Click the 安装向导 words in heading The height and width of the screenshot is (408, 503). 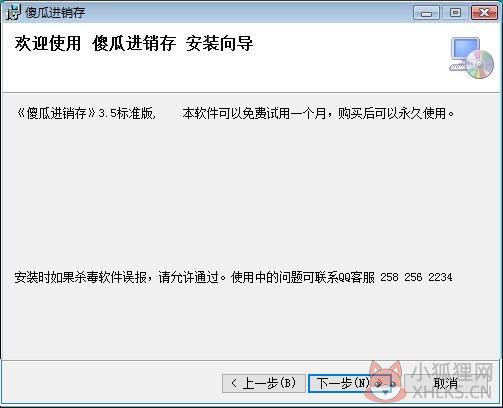tap(219, 43)
